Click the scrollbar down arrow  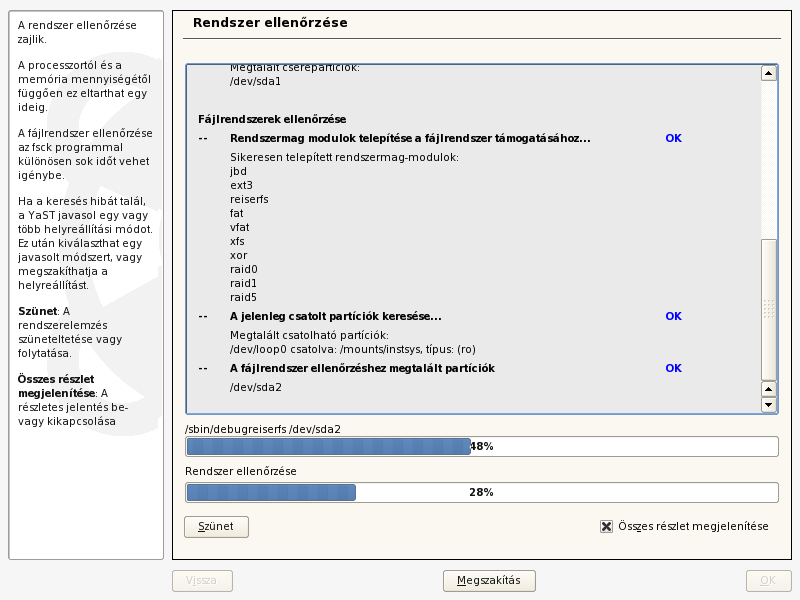(x=766, y=405)
